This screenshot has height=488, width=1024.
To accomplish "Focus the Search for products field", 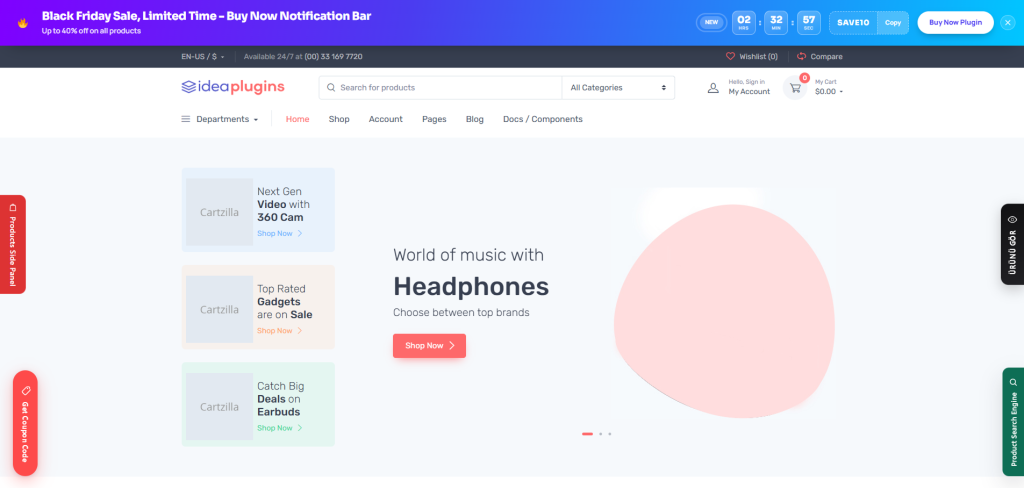I will tap(440, 88).
